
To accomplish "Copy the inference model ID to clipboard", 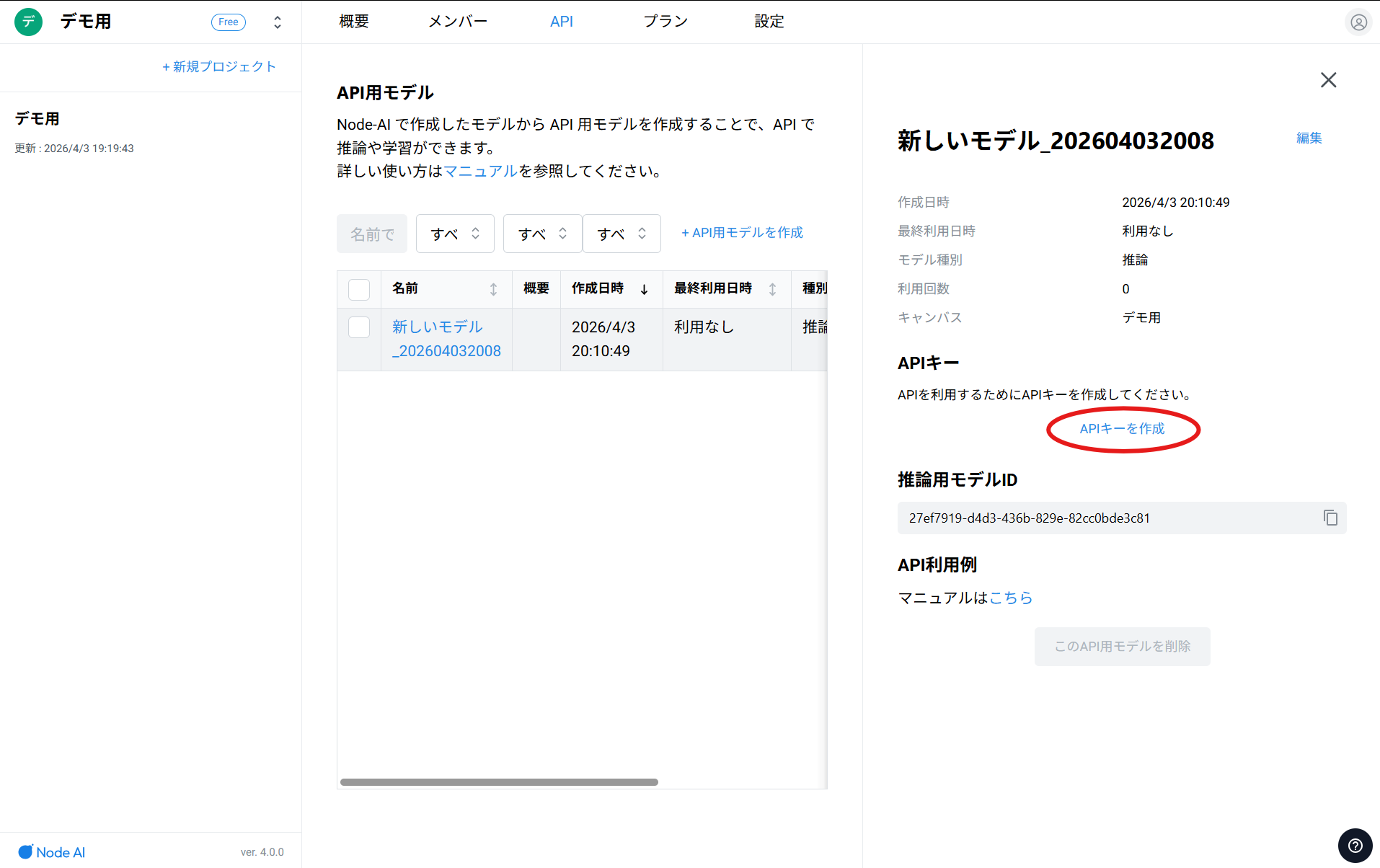I will point(1330,518).
